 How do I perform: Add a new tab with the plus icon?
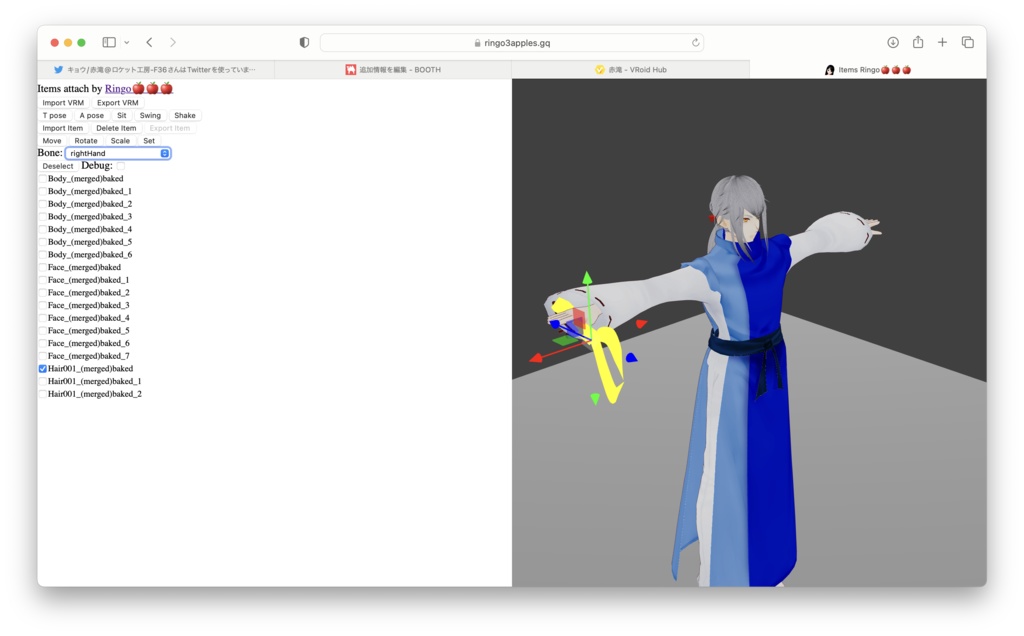pyautogui.click(x=942, y=42)
